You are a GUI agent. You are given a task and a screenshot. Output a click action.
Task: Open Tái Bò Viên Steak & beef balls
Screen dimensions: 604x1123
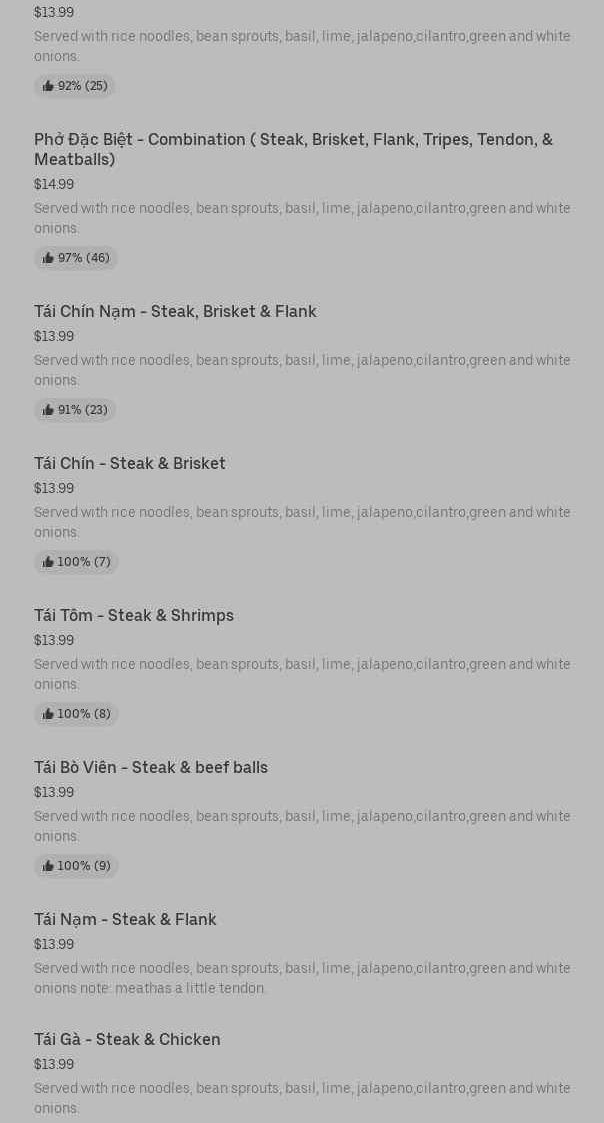(150, 767)
